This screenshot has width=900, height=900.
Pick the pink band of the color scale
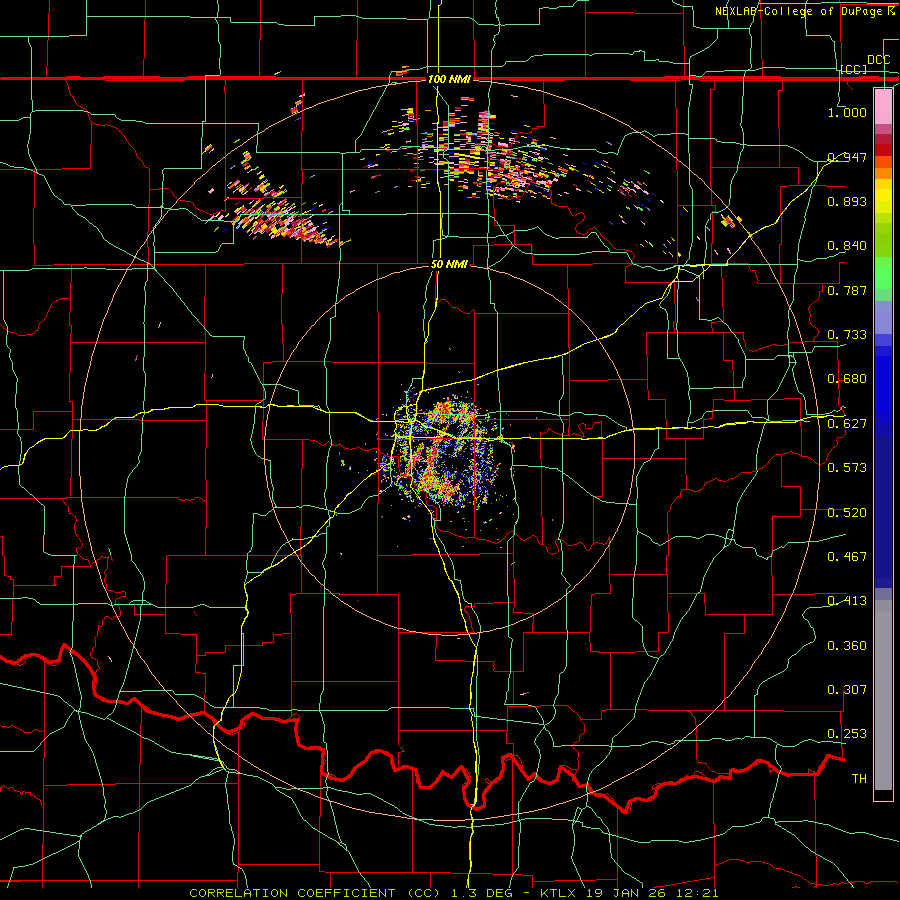(x=883, y=106)
